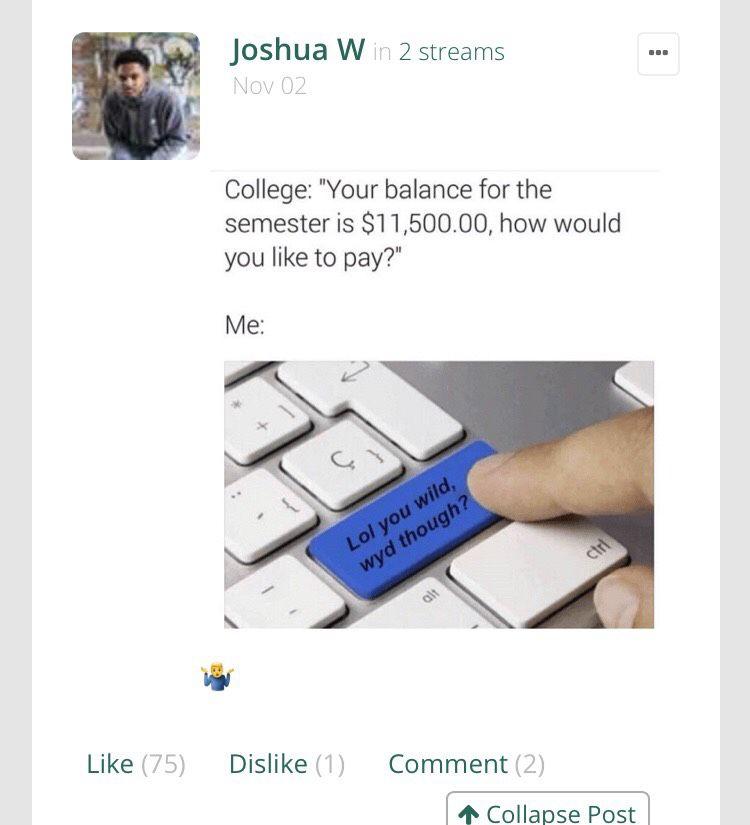Click the dislike count (1)

click(330, 764)
